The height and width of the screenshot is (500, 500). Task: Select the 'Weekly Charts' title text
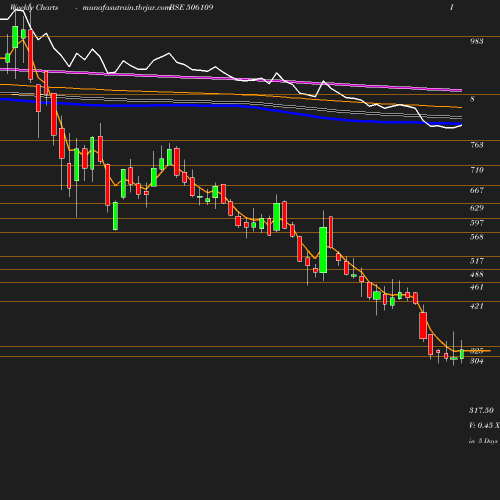(34, 7)
